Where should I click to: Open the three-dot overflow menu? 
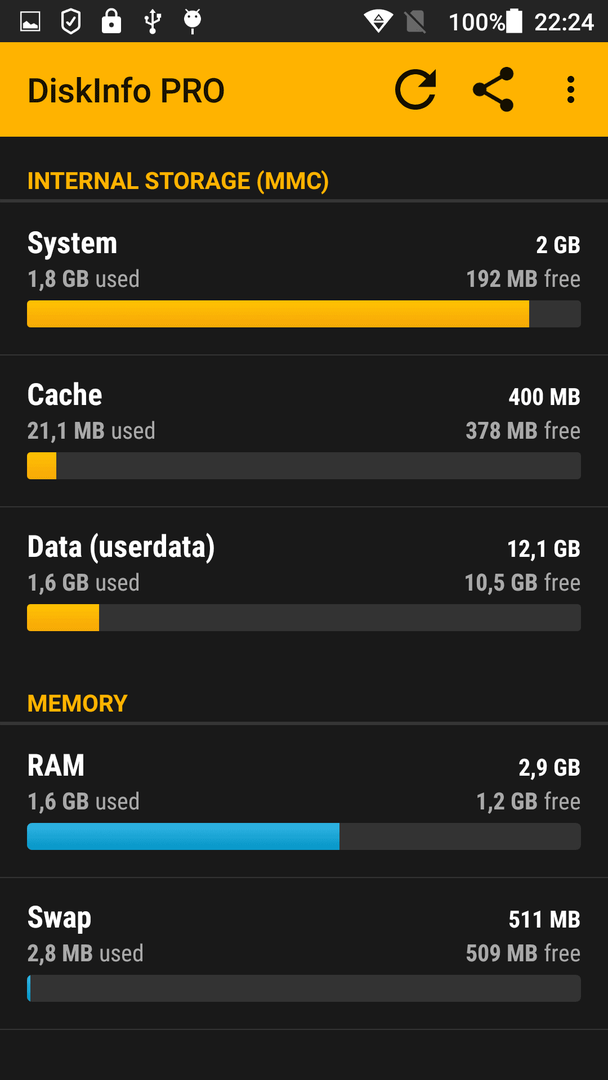pos(570,90)
